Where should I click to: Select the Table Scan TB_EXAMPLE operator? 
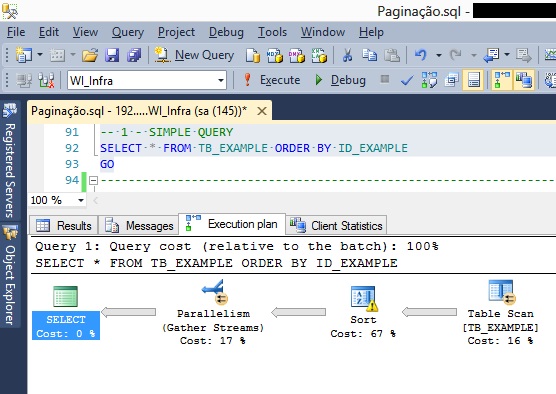(x=500, y=312)
